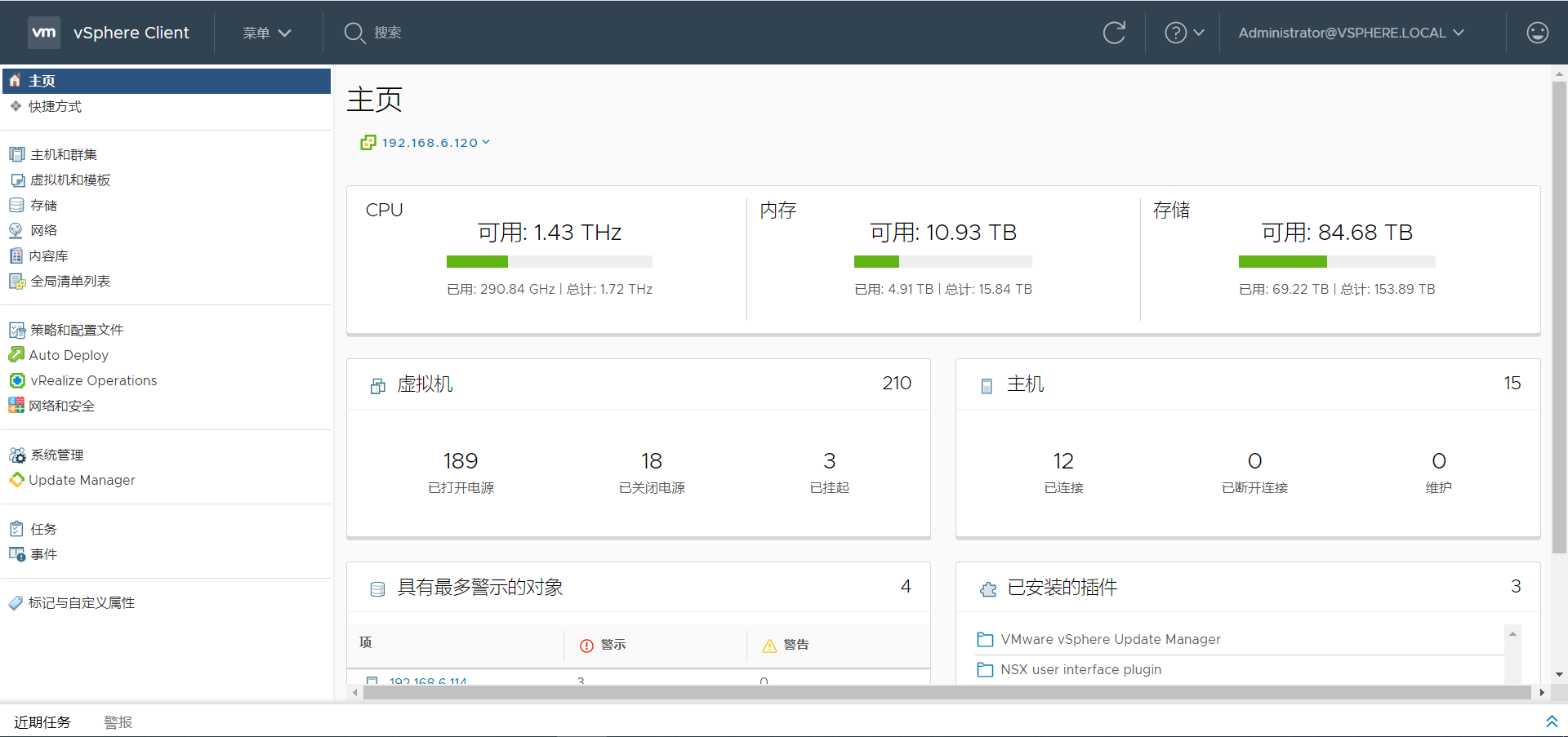Click the 内存 usage progress bar
The image size is (1568, 737).
(943, 261)
